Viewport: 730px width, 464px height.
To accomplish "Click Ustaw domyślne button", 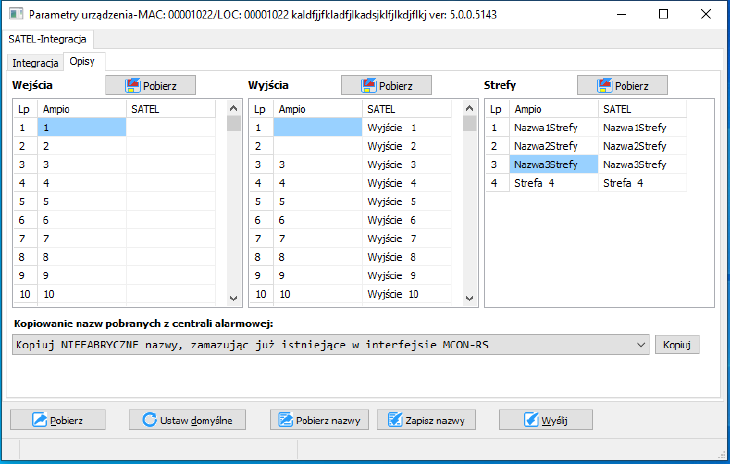I will [x=187, y=420].
